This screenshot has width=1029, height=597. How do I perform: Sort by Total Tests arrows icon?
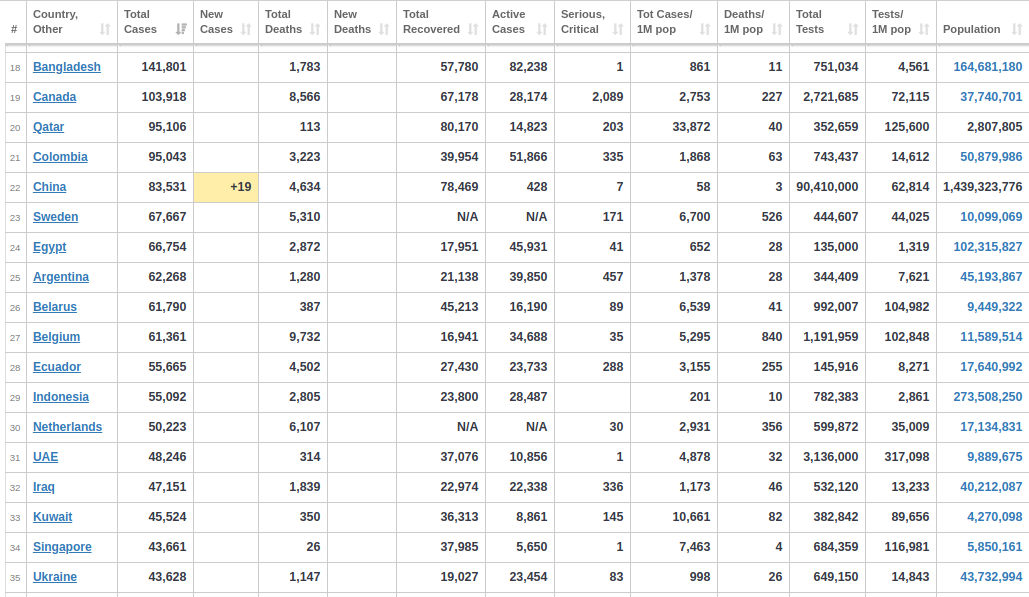(x=853, y=30)
